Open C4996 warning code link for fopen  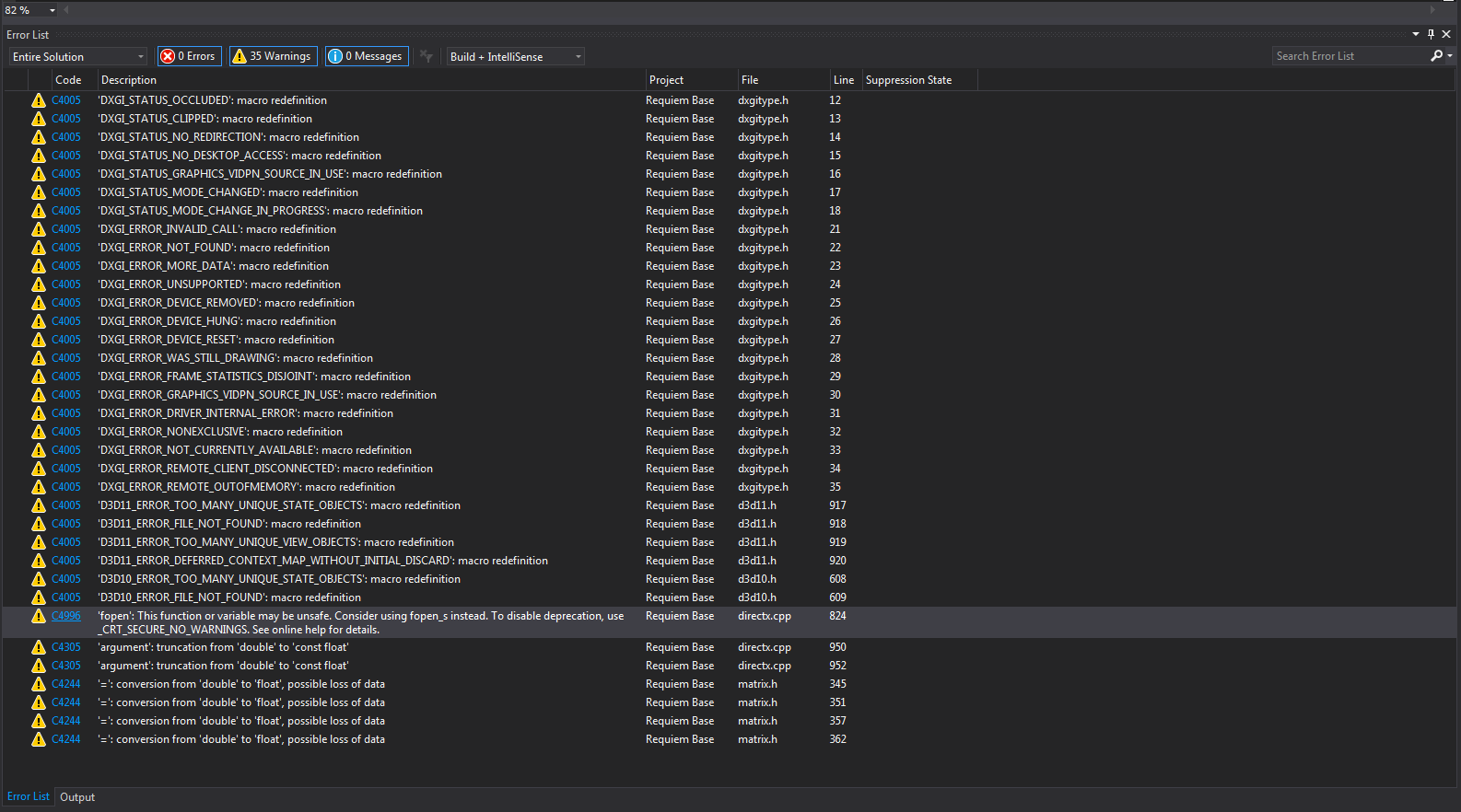click(66, 616)
